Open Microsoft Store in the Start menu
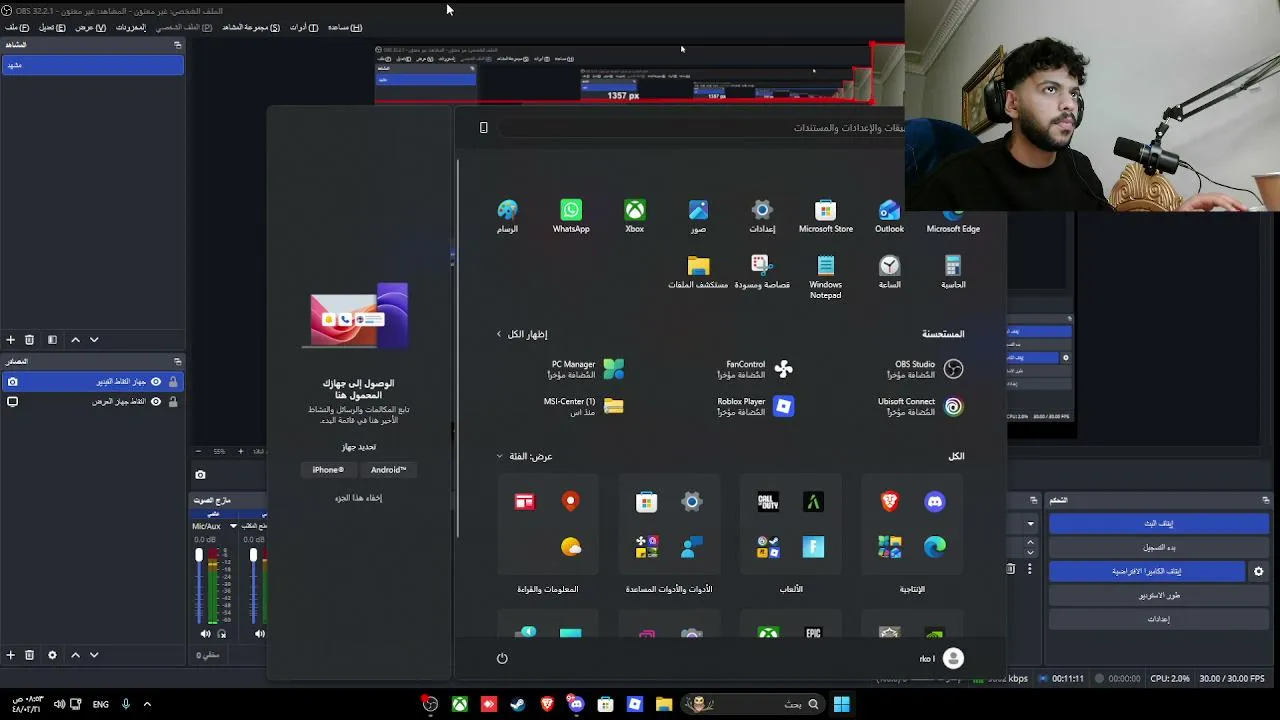Screen dimensions: 1280x720 825,216
